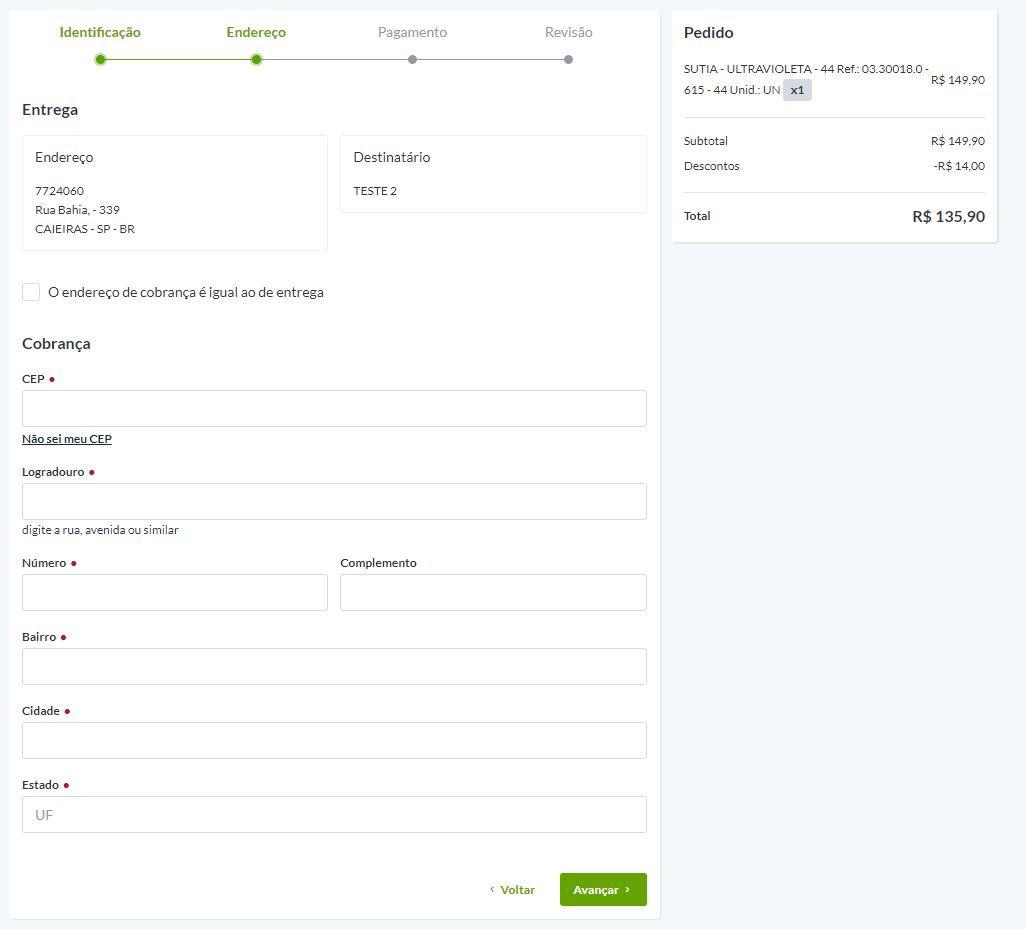Select the Endereço step label
The height and width of the screenshot is (929, 1026).
(256, 32)
